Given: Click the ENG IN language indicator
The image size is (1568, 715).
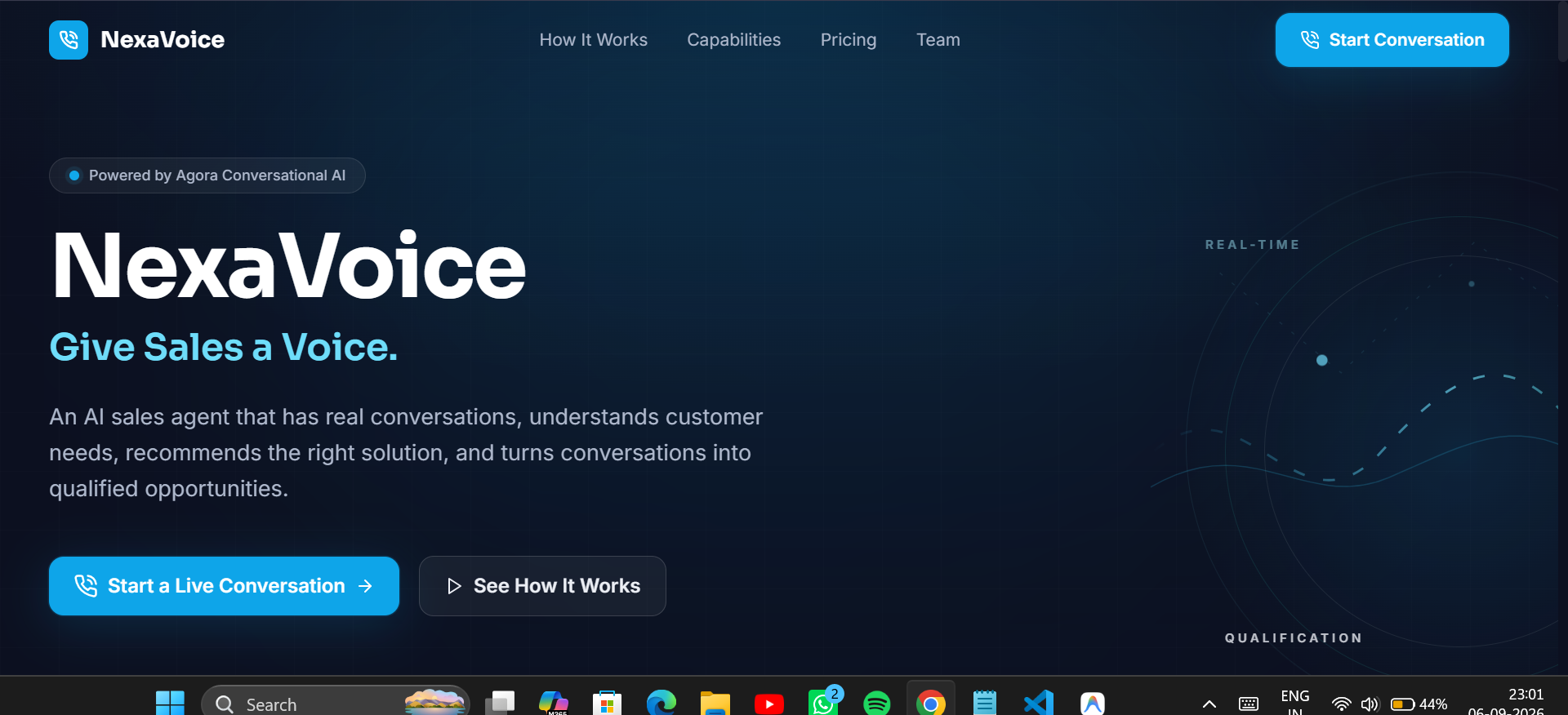Looking at the screenshot, I should (x=1295, y=702).
